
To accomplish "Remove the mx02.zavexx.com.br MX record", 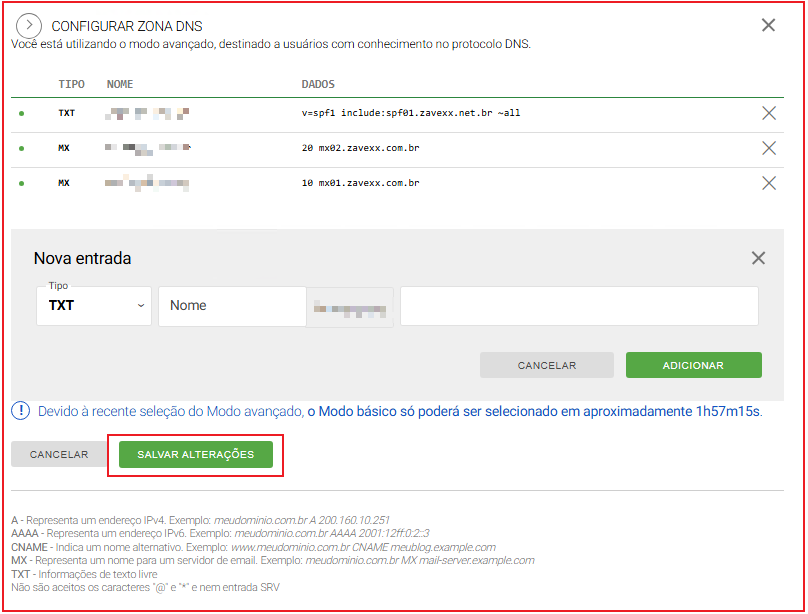I will click(x=768, y=148).
